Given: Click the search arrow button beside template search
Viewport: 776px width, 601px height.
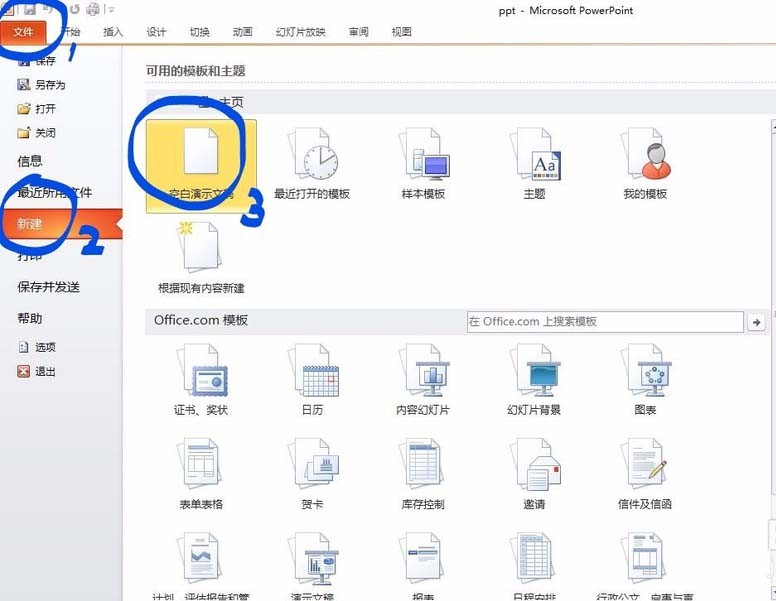Looking at the screenshot, I should 756,322.
